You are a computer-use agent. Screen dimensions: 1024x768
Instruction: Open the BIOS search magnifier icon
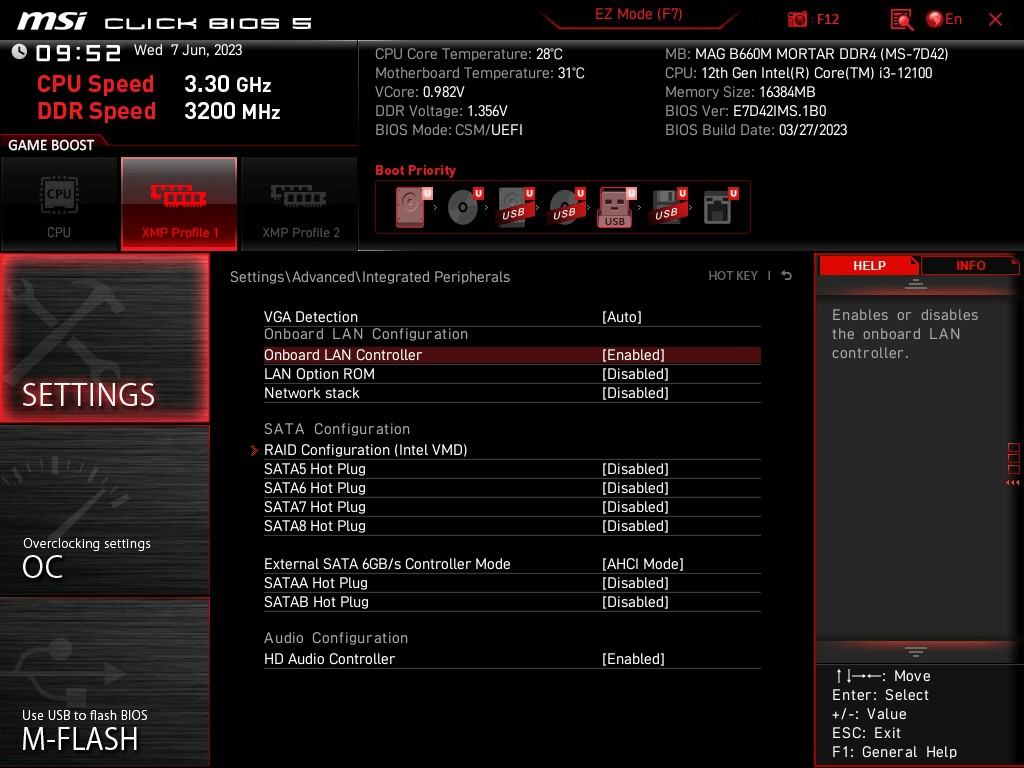click(901, 20)
